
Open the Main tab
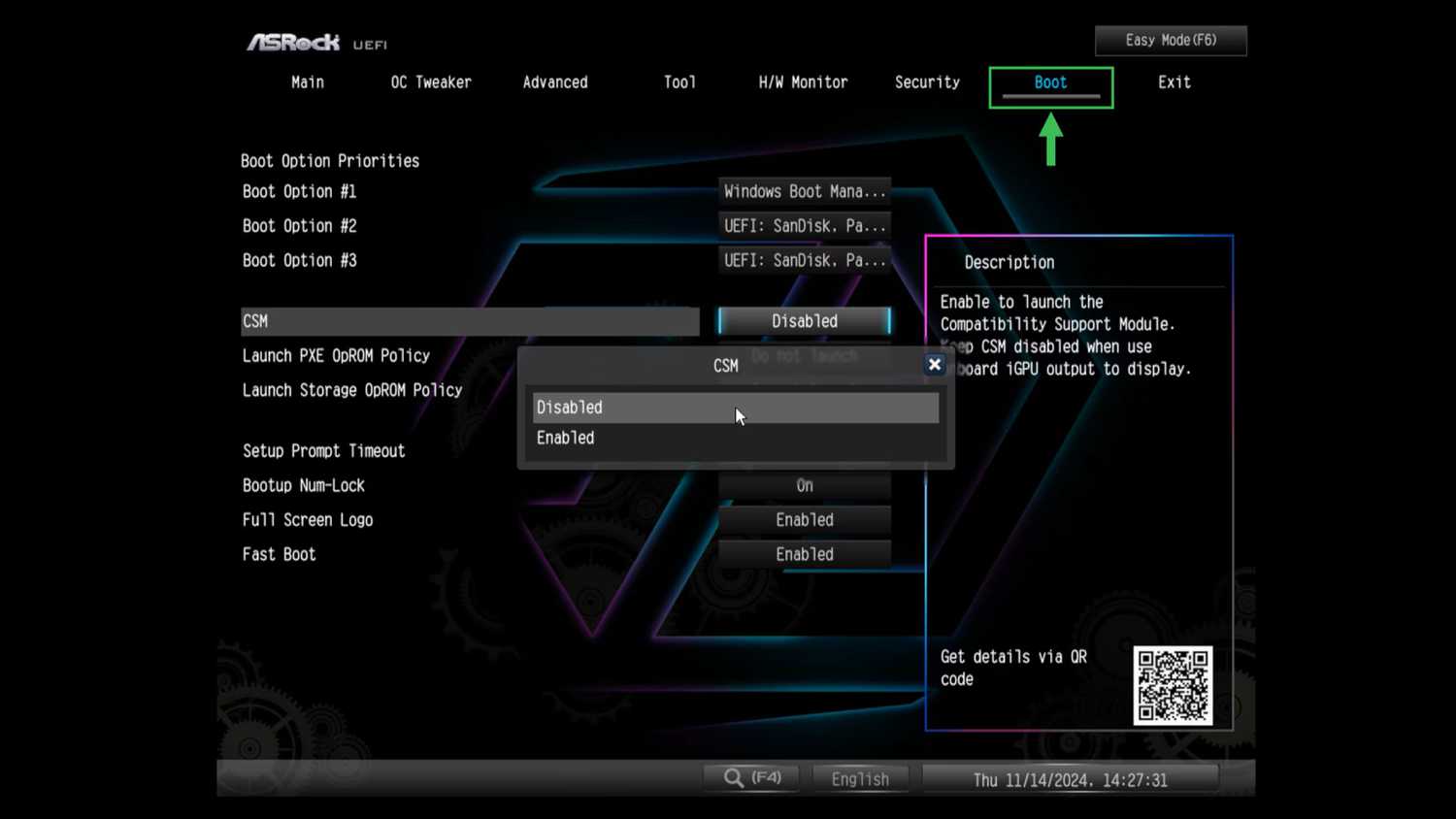point(308,82)
